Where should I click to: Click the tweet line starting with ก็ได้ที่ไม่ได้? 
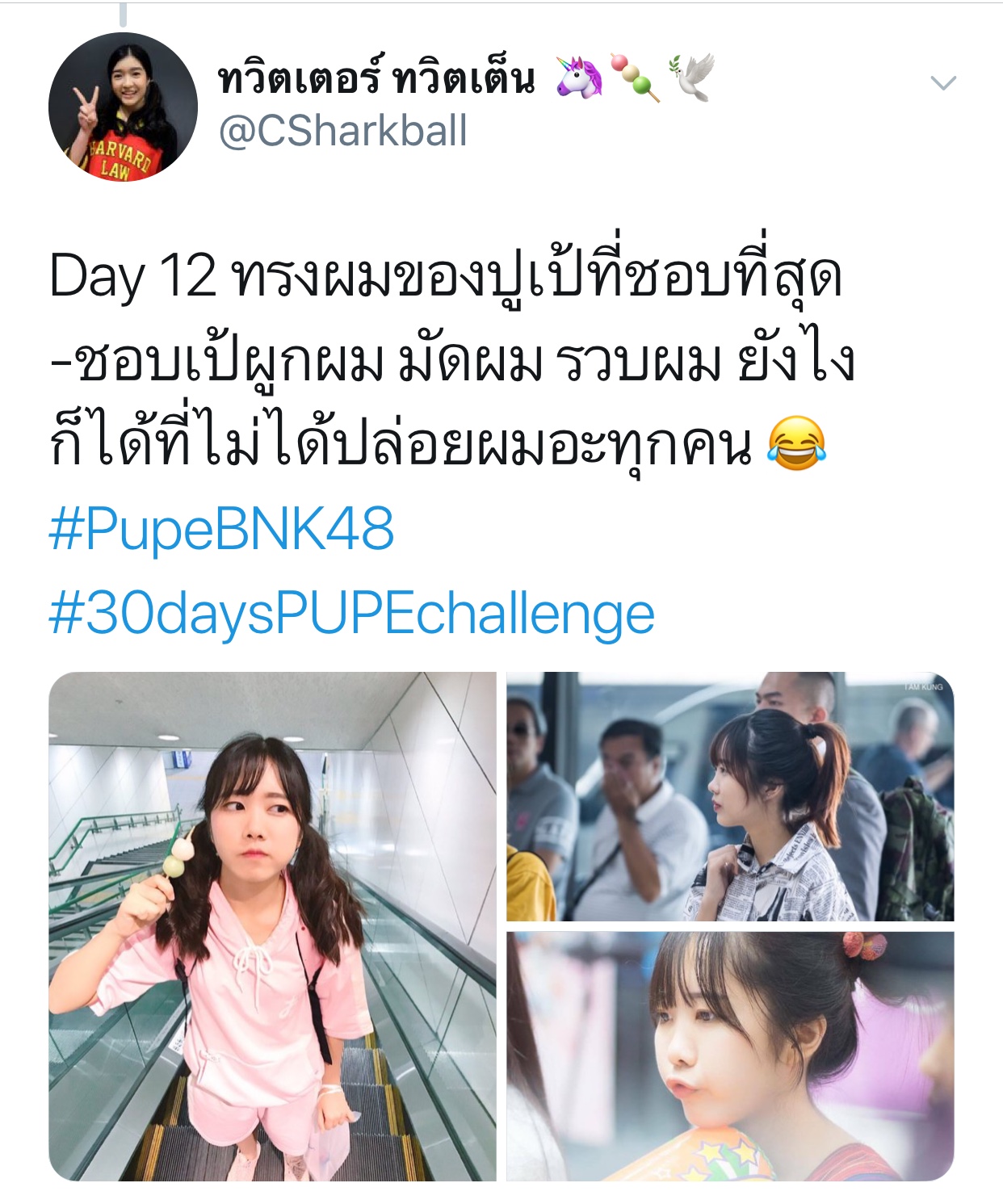pos(439,443)
